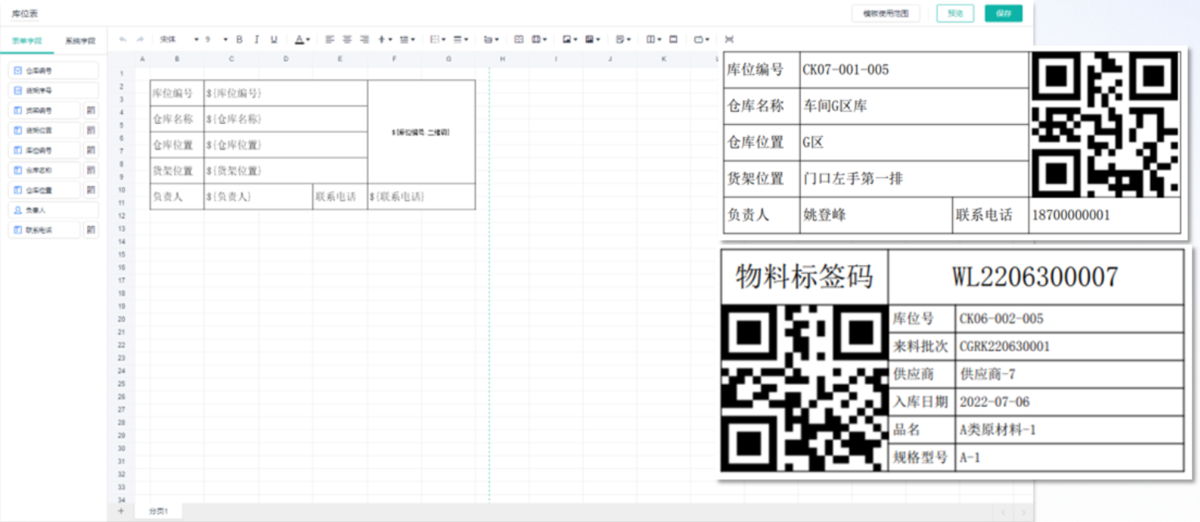Click the 模板使用范围 button
This screenshot has width=1200, height=522.
886,13
